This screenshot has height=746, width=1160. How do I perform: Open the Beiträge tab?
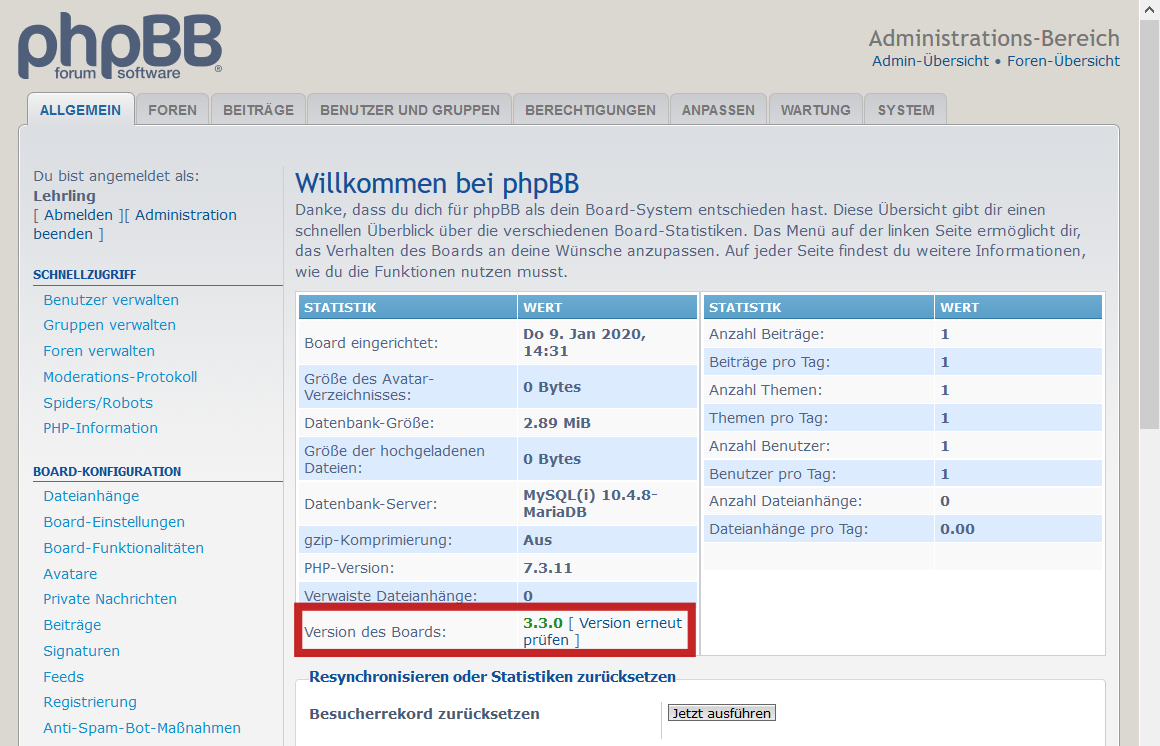click(x=258, y=110)
